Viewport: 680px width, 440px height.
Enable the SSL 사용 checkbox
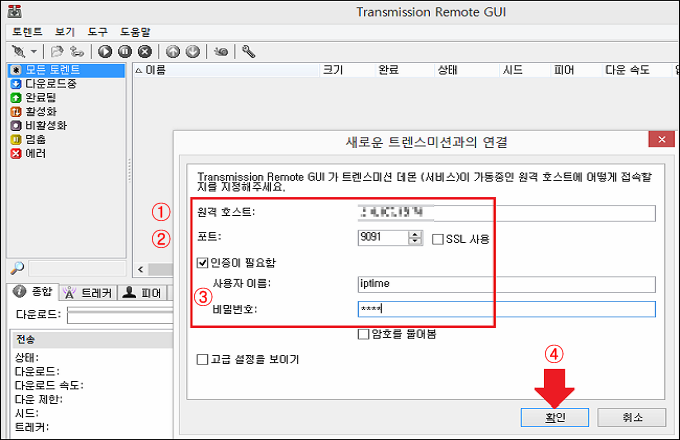coord(438,239)
